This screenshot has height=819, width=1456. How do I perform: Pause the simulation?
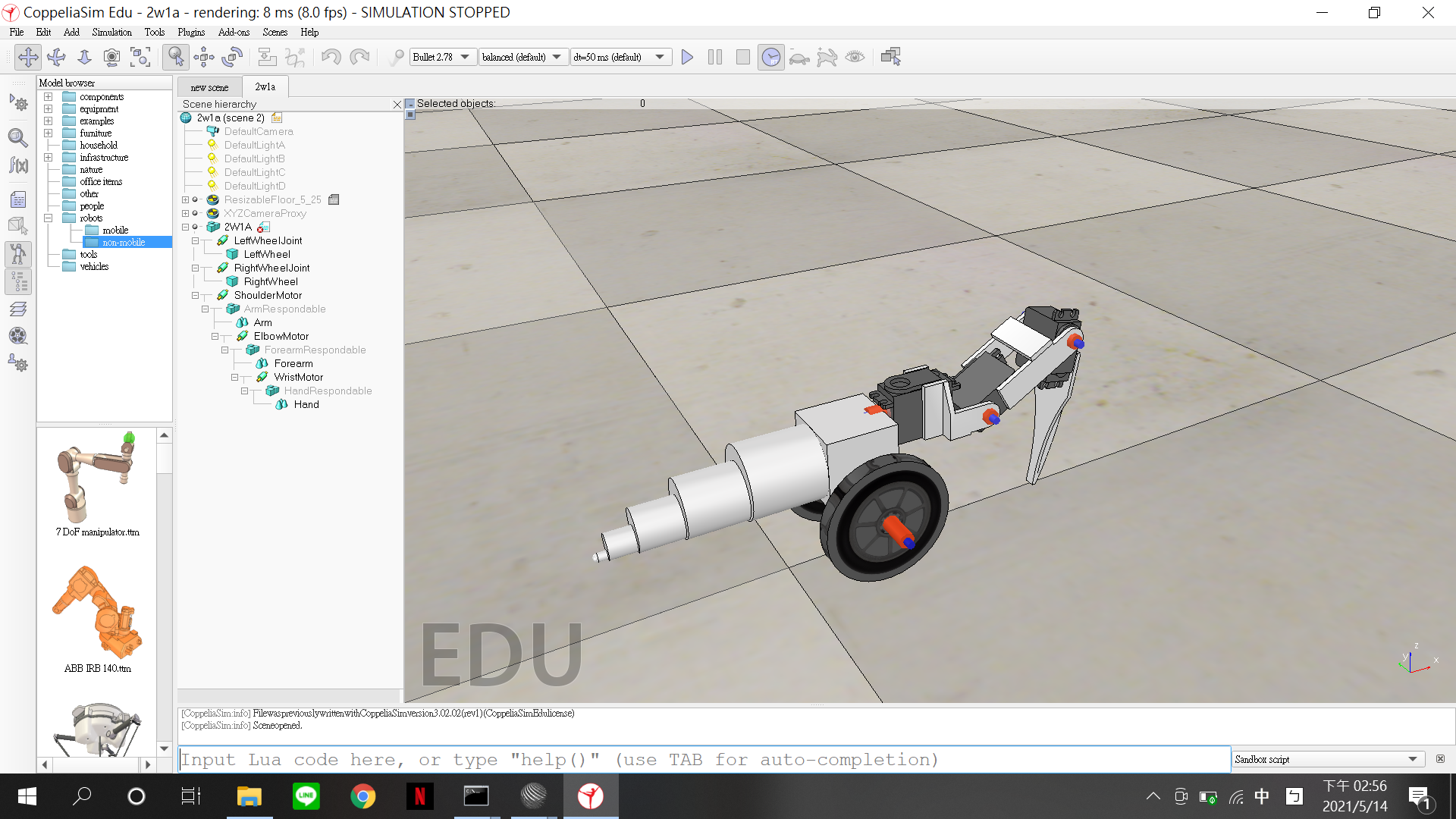(714, 57)
